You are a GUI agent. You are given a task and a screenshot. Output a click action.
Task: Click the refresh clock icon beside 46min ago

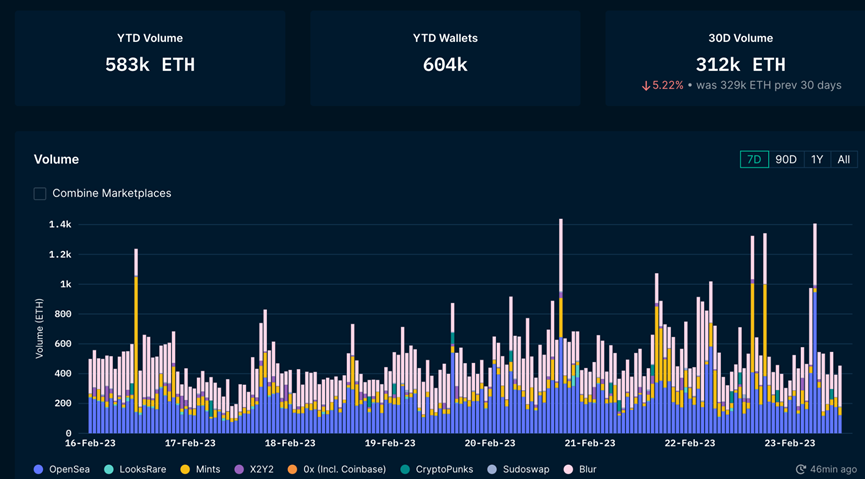click(x=801, y=470)
